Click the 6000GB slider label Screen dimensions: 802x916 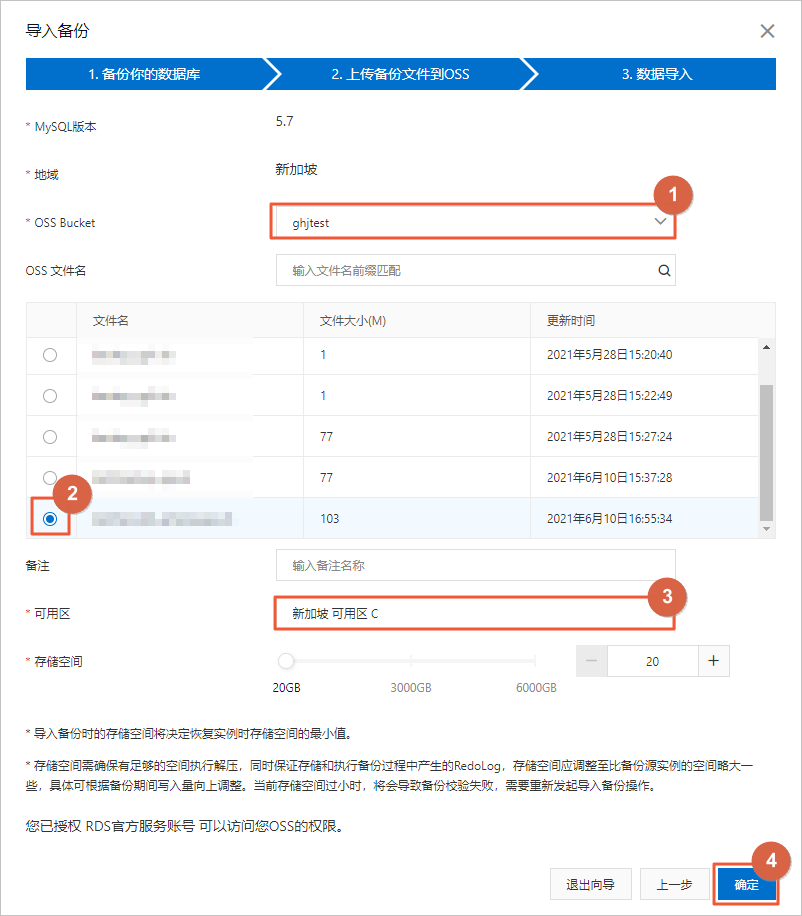pyautogui.click(x=536, y=688)
